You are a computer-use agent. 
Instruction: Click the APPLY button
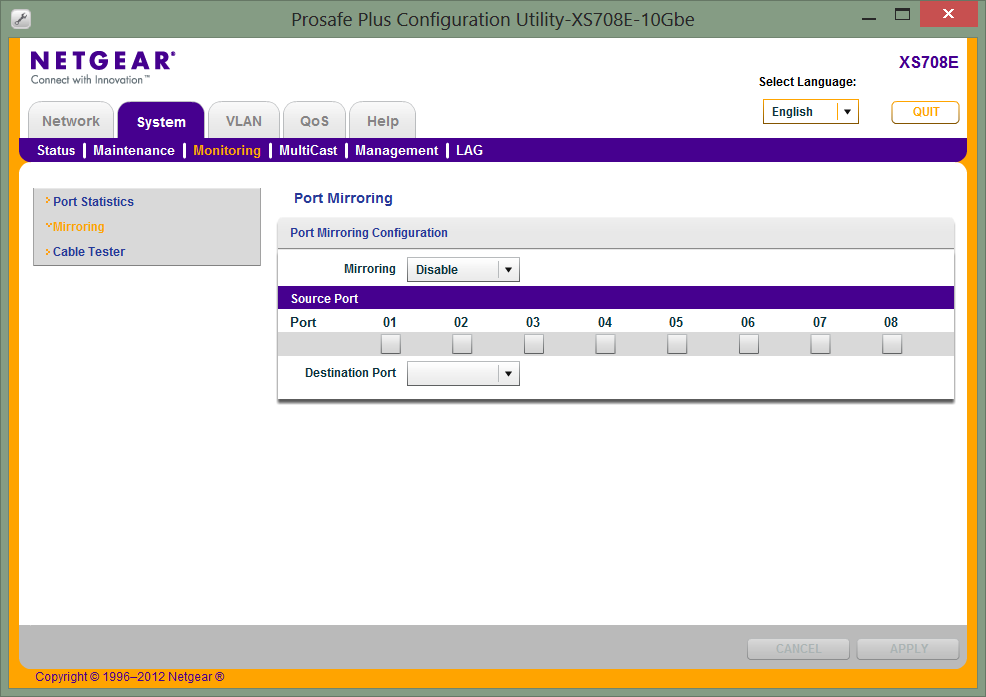click(908, 649)
